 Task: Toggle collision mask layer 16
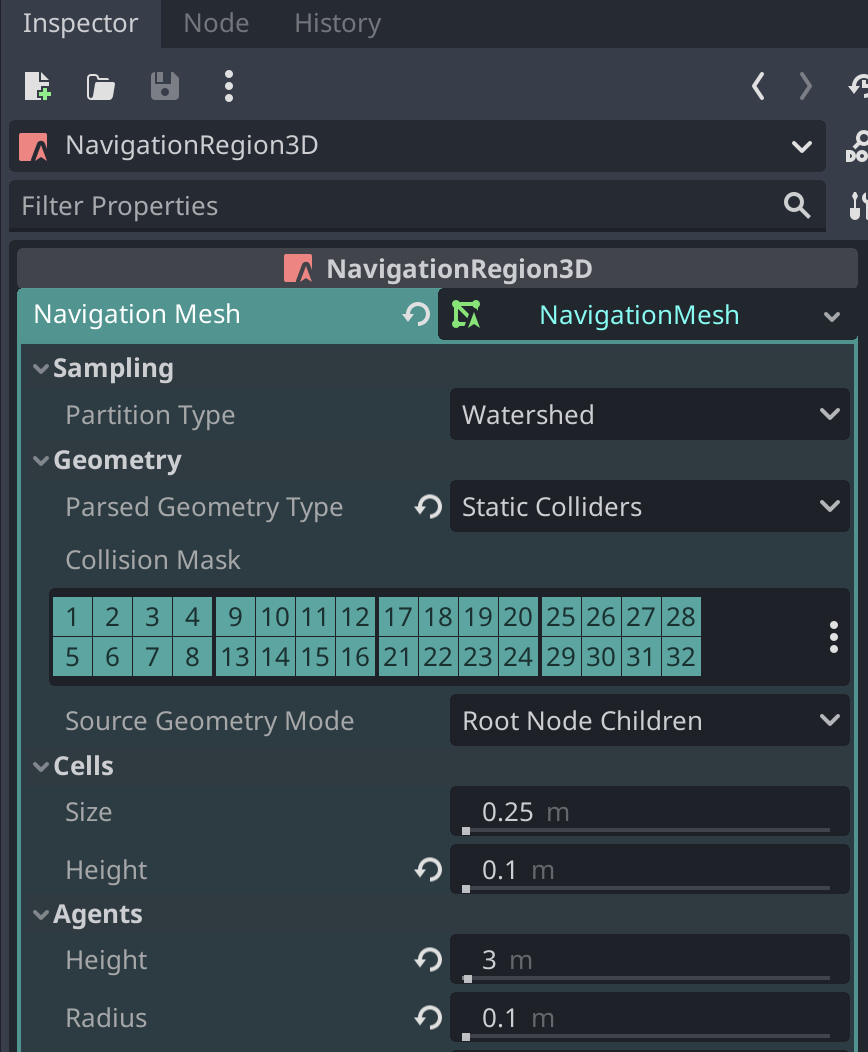pos(357,657)
